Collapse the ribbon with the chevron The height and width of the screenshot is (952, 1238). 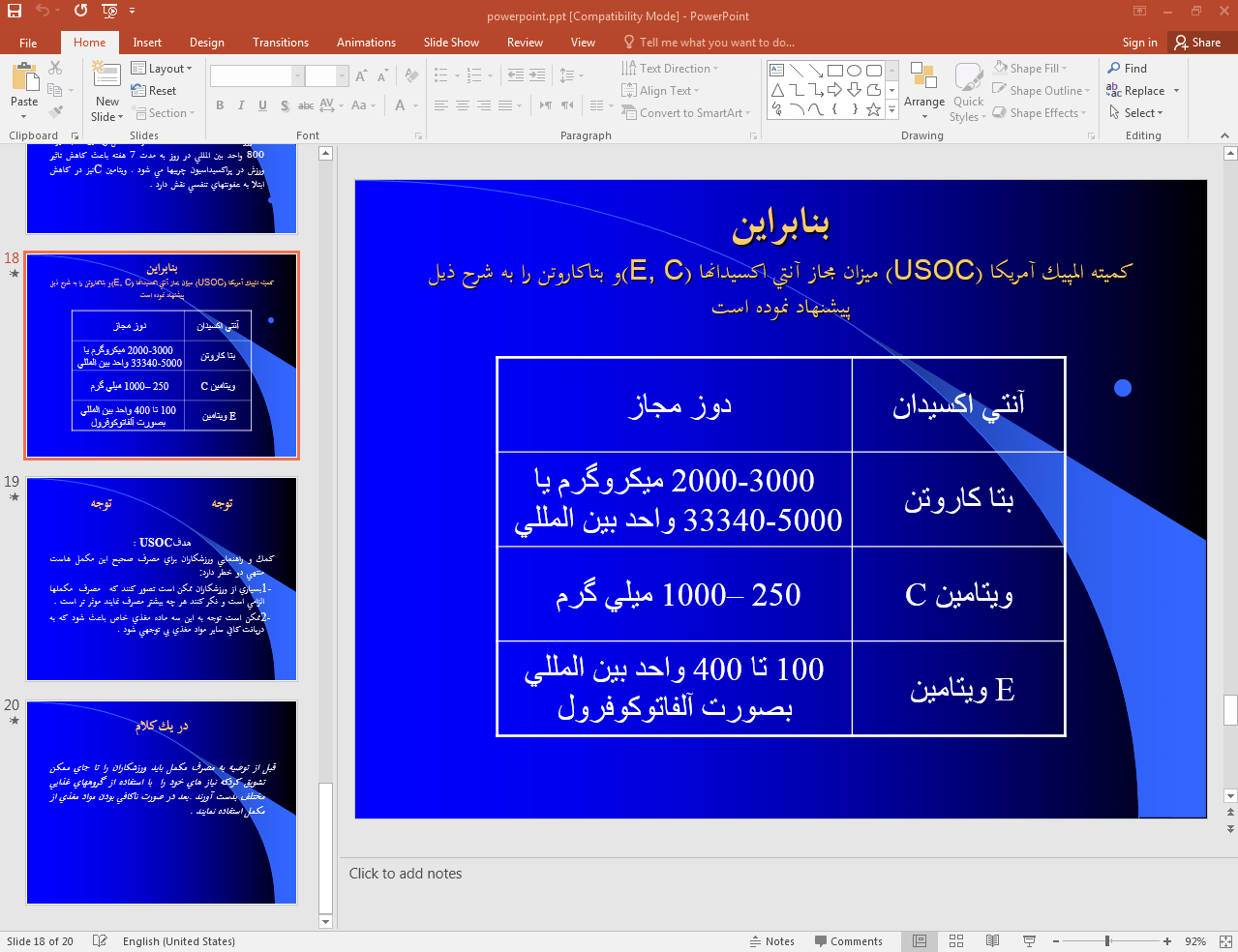click(1225, 135)
